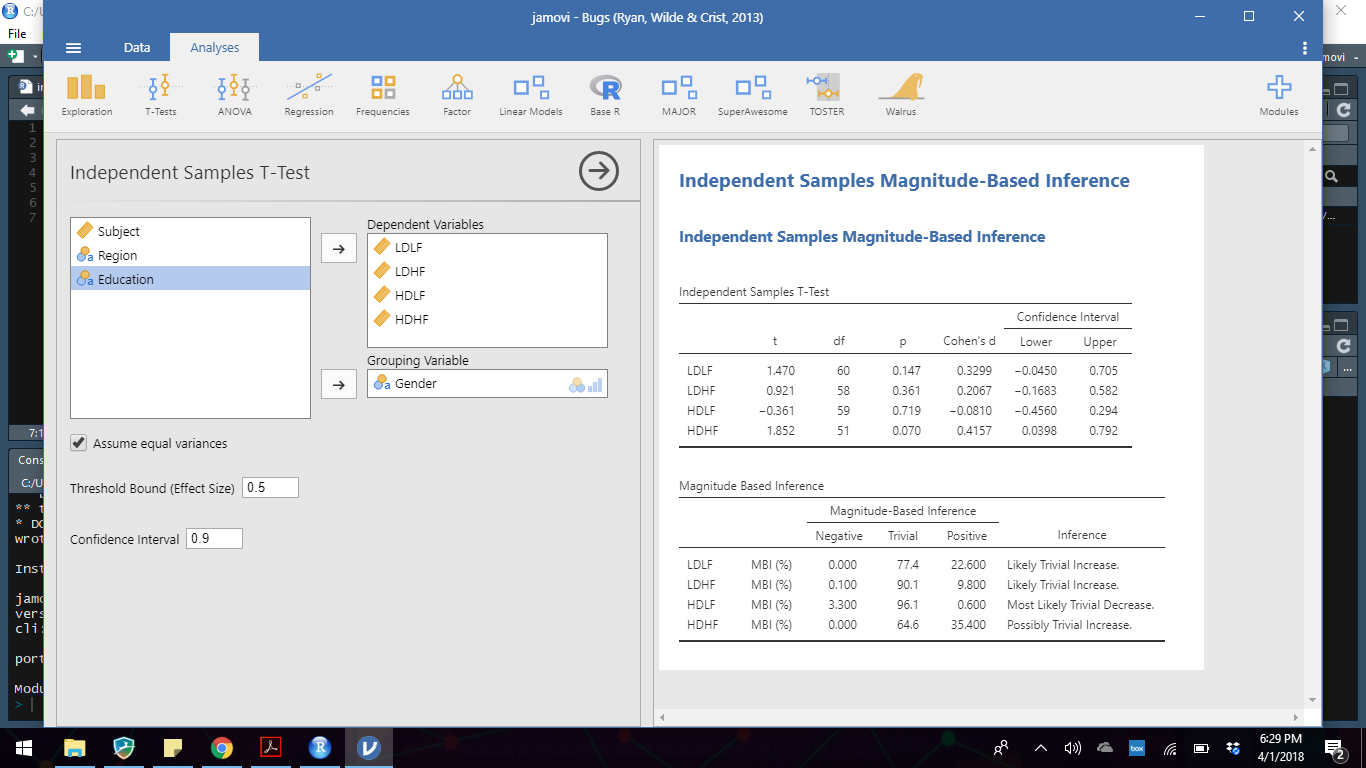
Task: Open File Explorer from taskbar
Action: click(75, 747)
